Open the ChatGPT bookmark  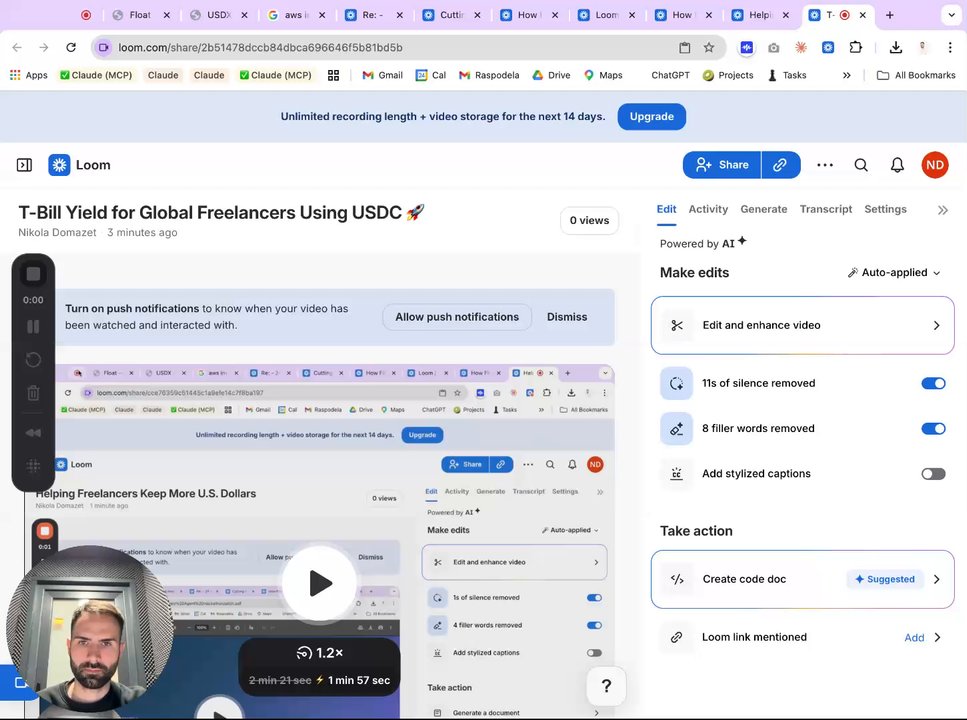(670, 75)
